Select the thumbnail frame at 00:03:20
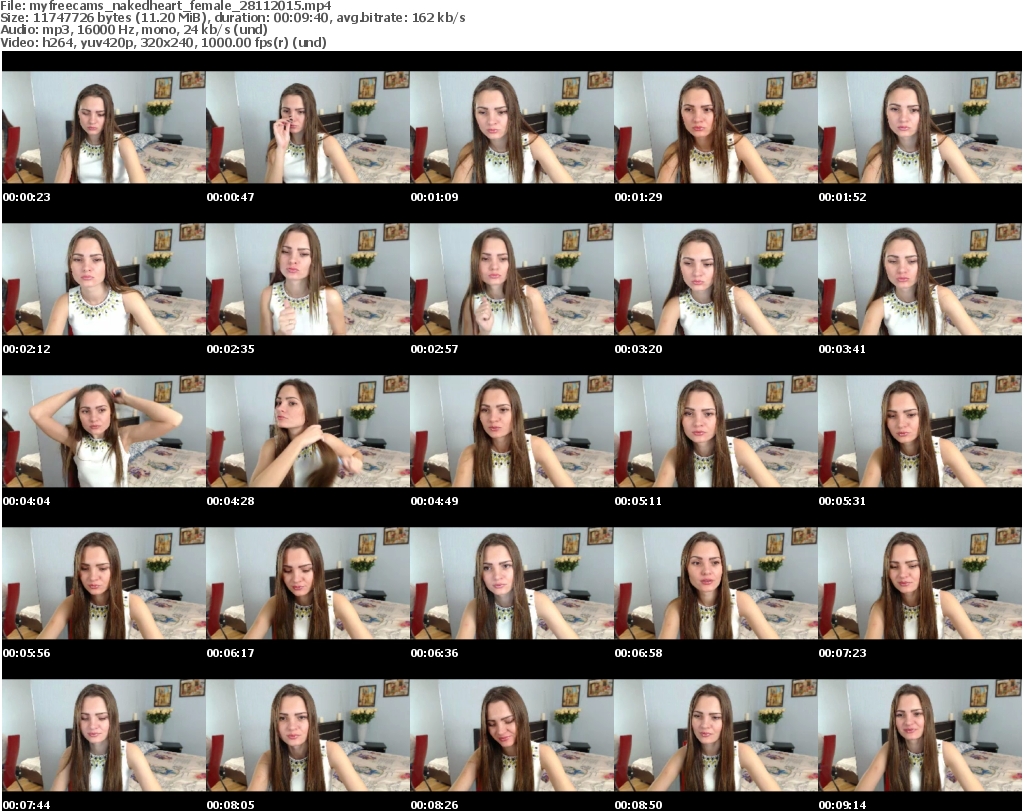1024x811 pixels. point(716,279)
